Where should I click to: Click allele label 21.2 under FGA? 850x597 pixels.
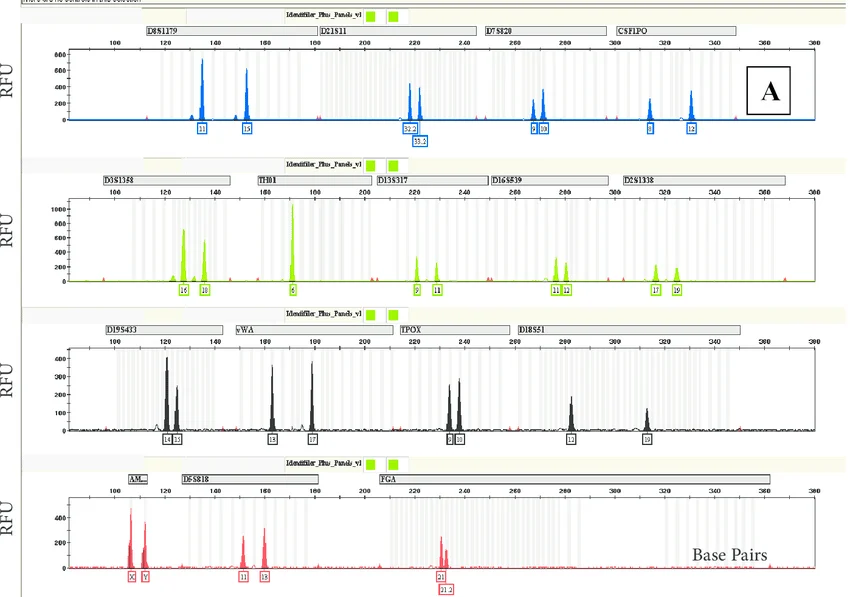[446, 590]
